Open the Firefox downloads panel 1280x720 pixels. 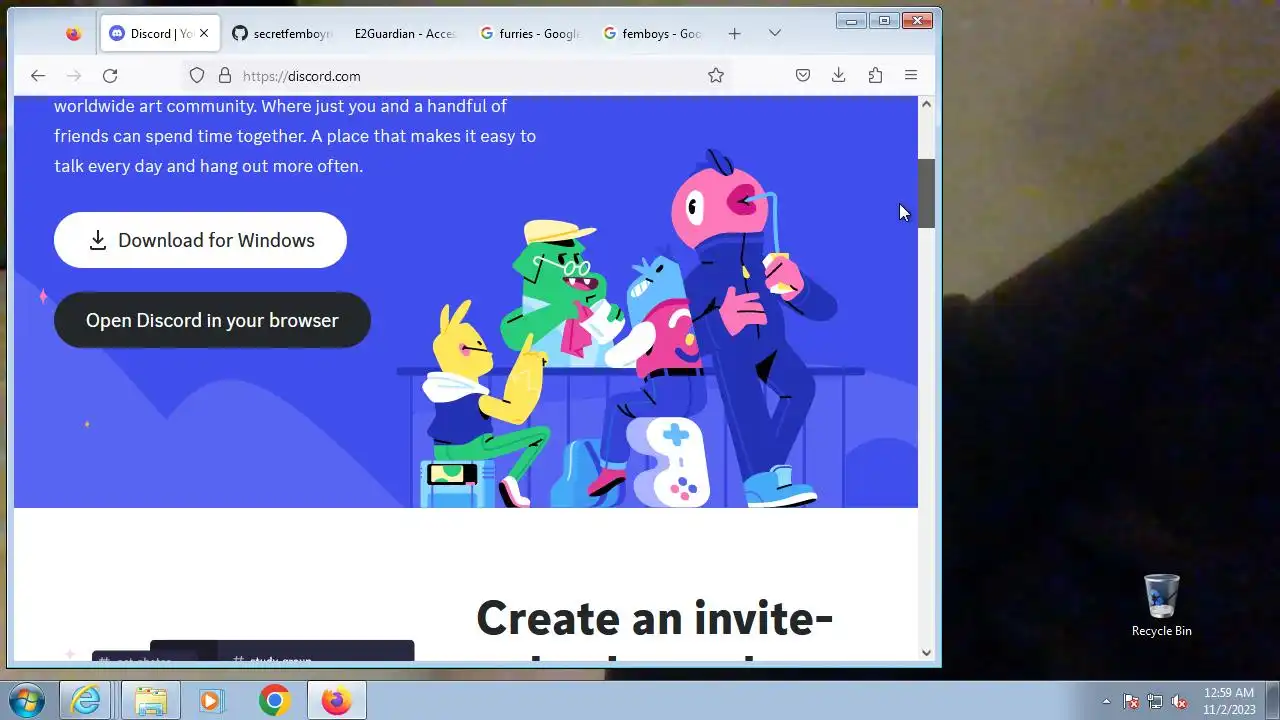[x=839, y=75]
